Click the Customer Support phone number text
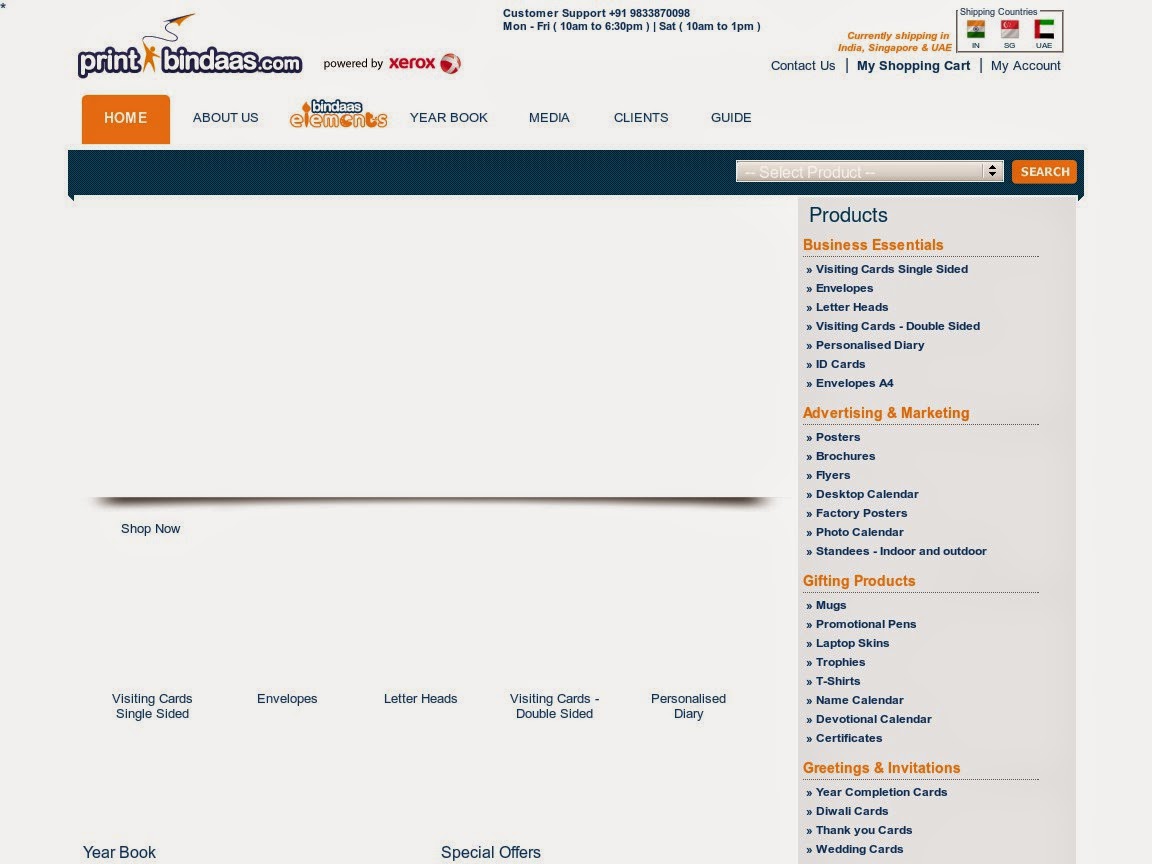The height and width of the screenshot is (864, 1152). point(596,13)
